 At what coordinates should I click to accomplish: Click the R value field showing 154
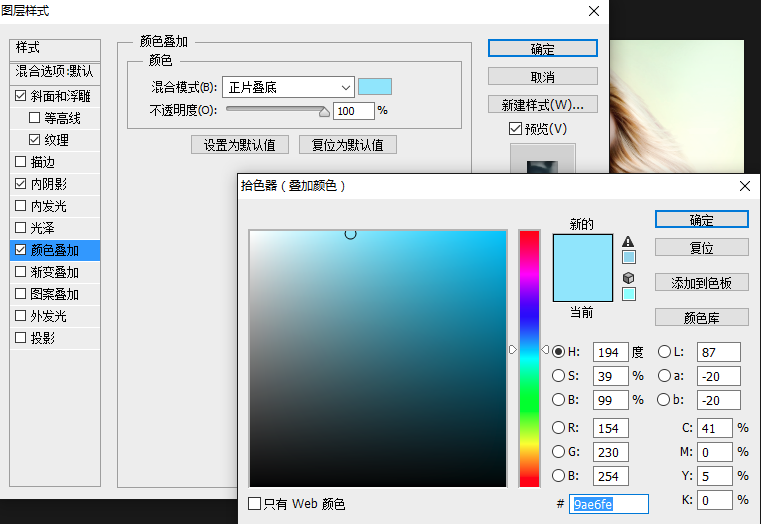(x=611, y=428)
